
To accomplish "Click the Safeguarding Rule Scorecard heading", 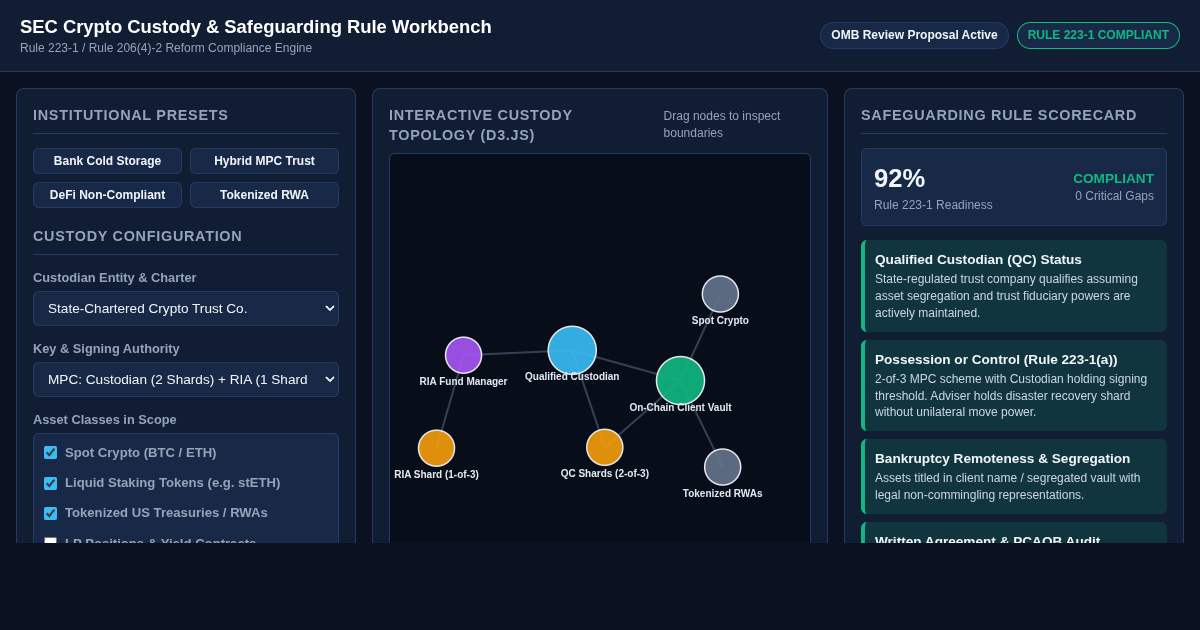I will [x=999, y=115].
